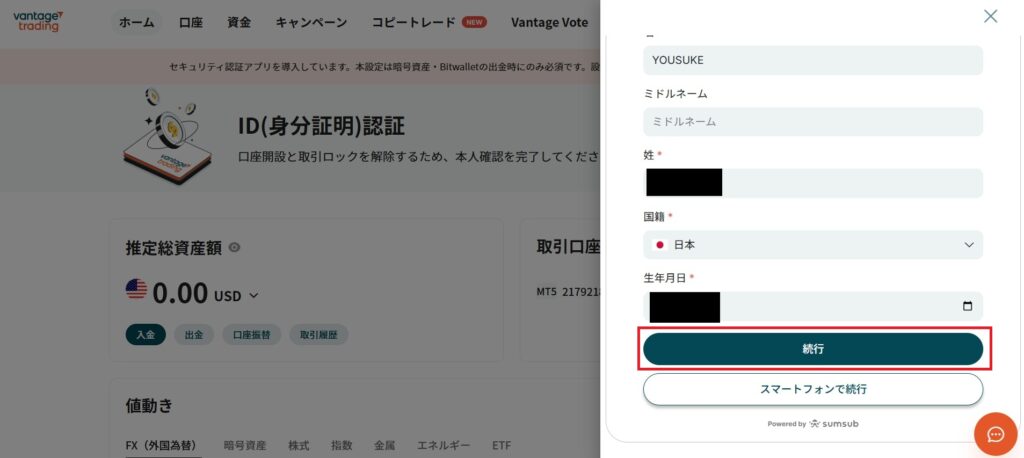Close the ID verification panel with X
Viewport: 1024px width, 458px height.
(990, 16)
